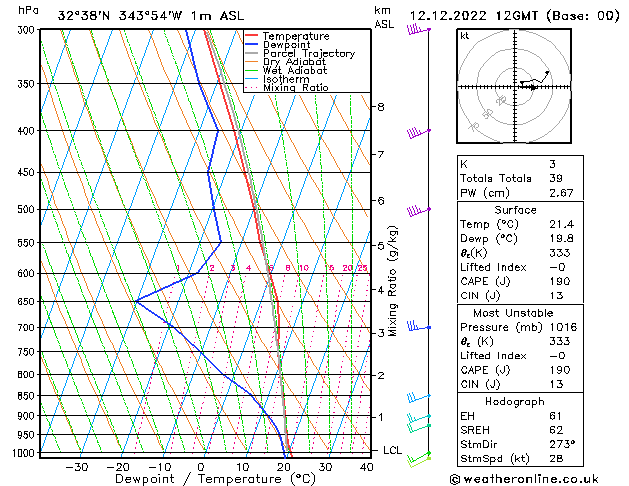Click the purple wind barb at 400 hPa

coord(418,132)
